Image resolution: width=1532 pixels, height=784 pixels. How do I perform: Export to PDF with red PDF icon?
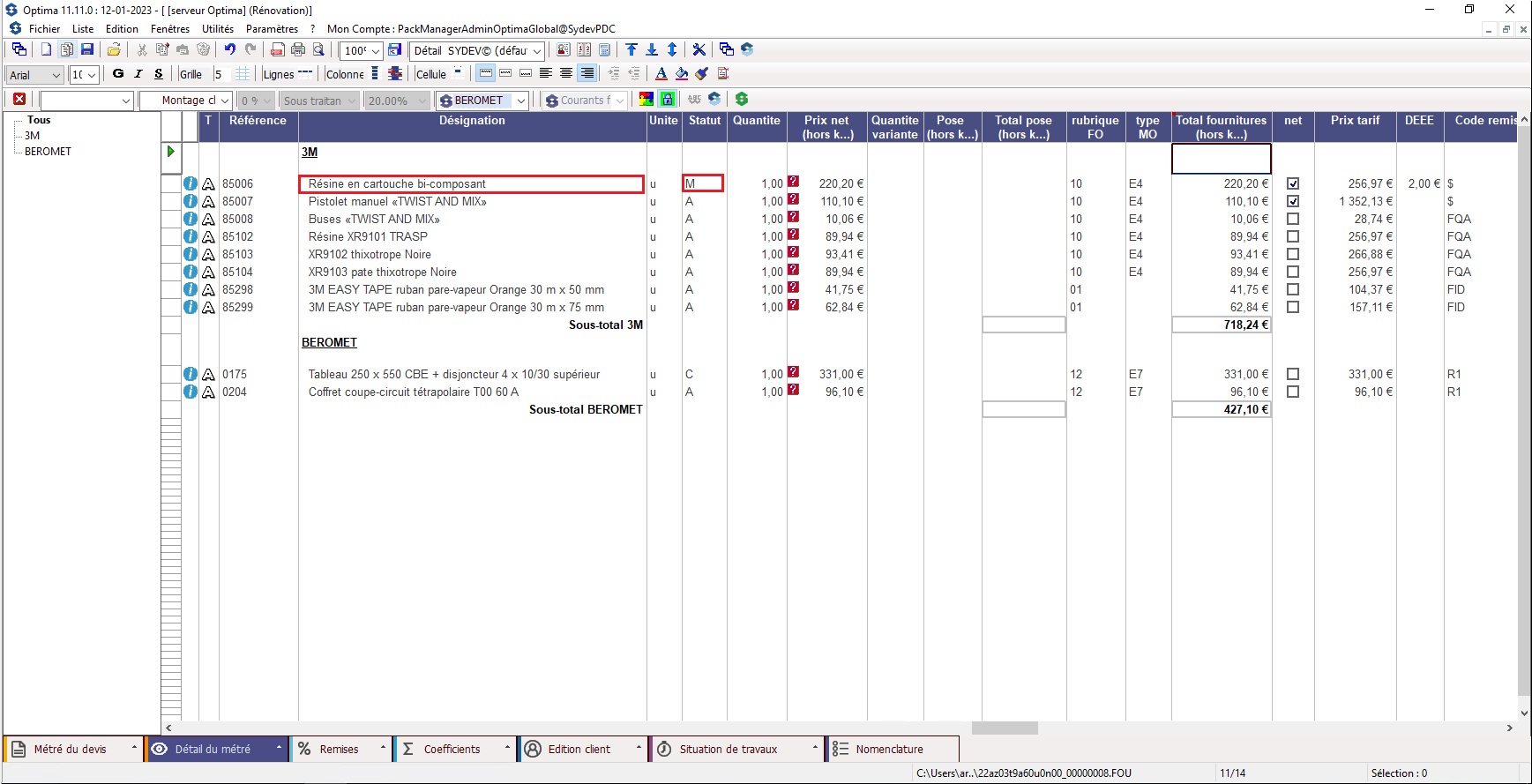(278, 50)
